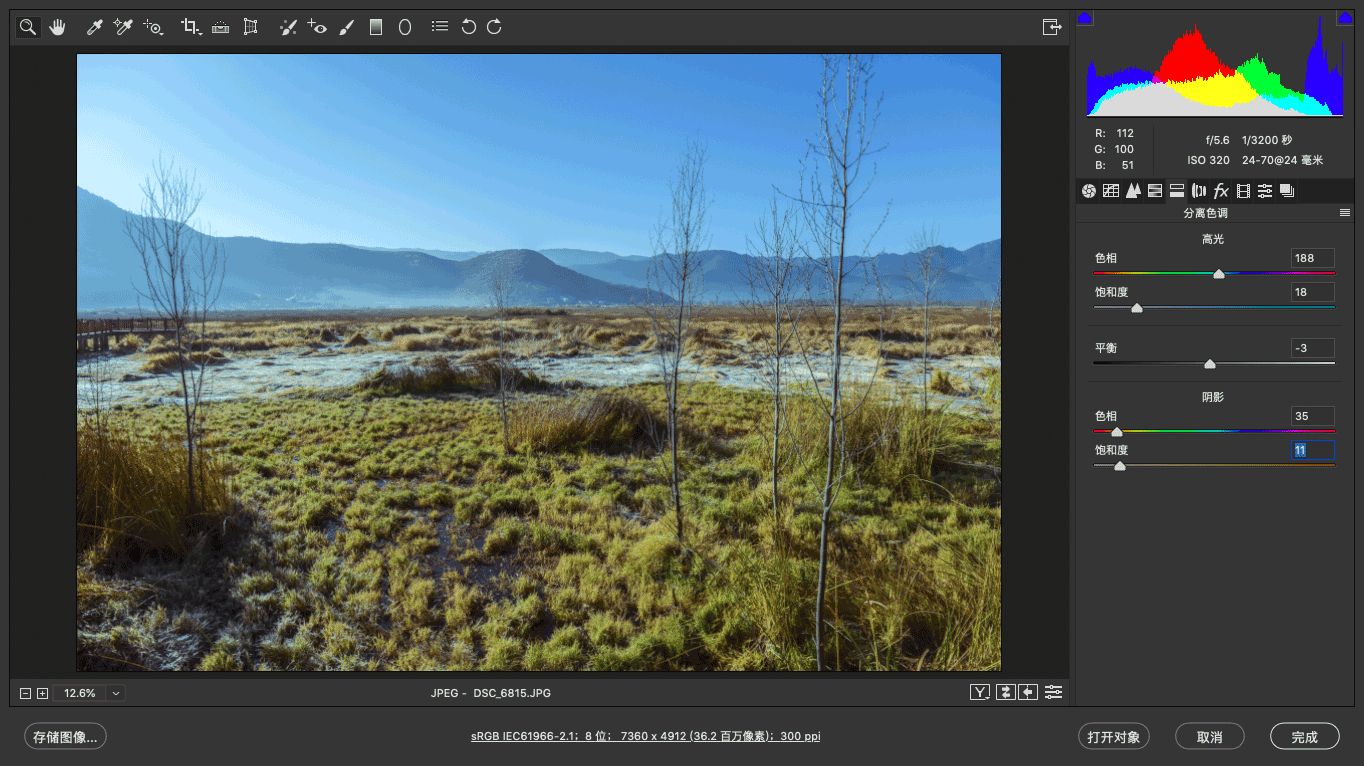Click the highlights 色相 slider handle
1364x766 pixels.
pos(1218,274)
